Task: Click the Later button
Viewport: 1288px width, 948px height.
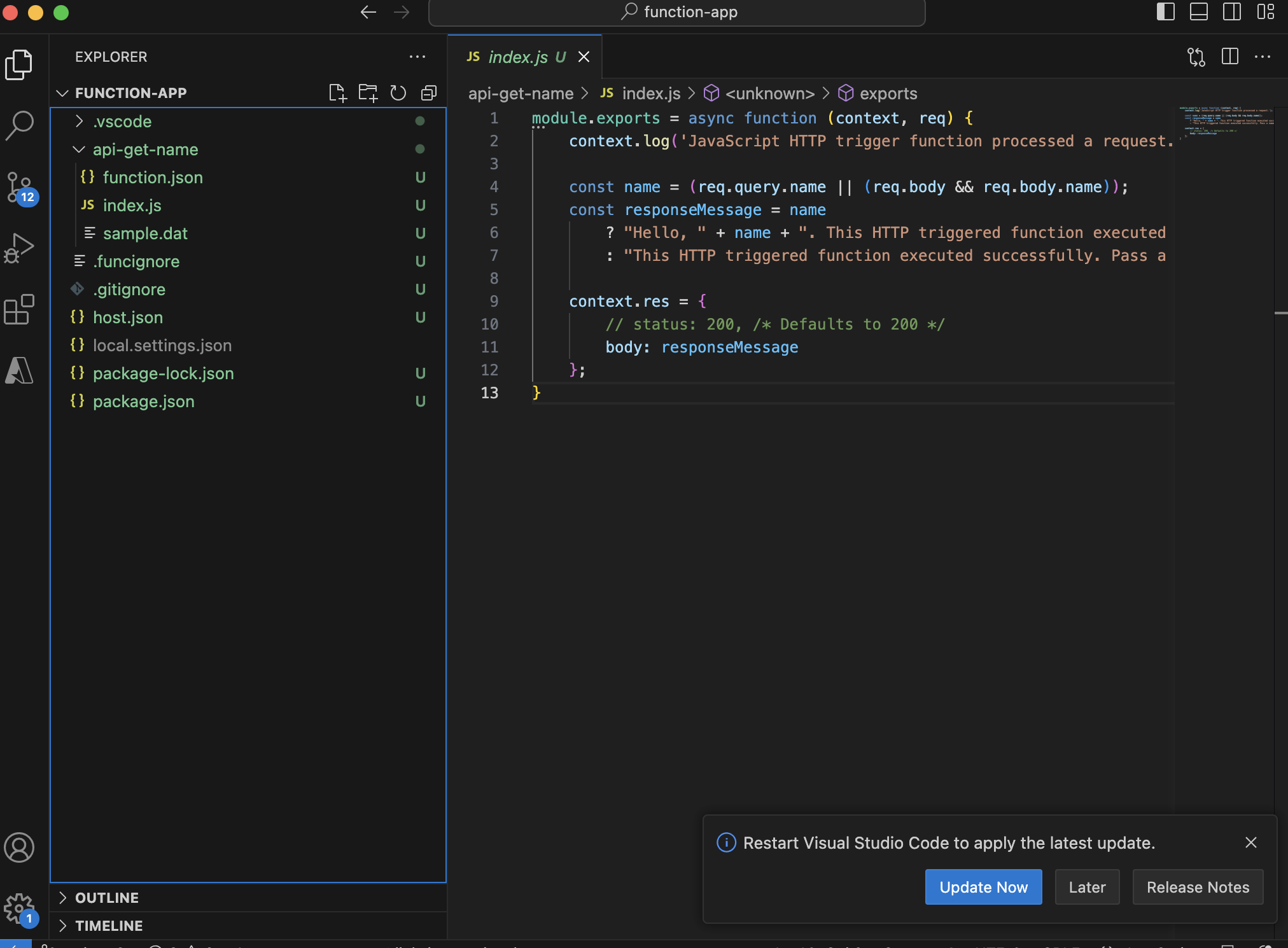Action: click(x=1087, y=887)
